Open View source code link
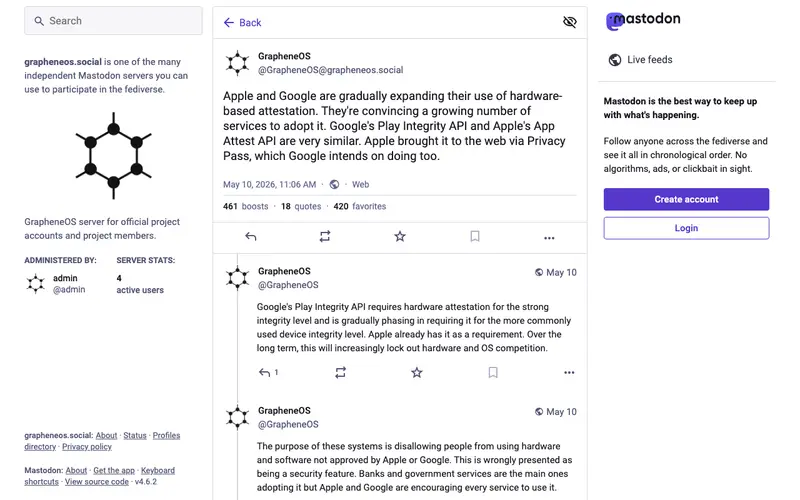 pos(96,482)
